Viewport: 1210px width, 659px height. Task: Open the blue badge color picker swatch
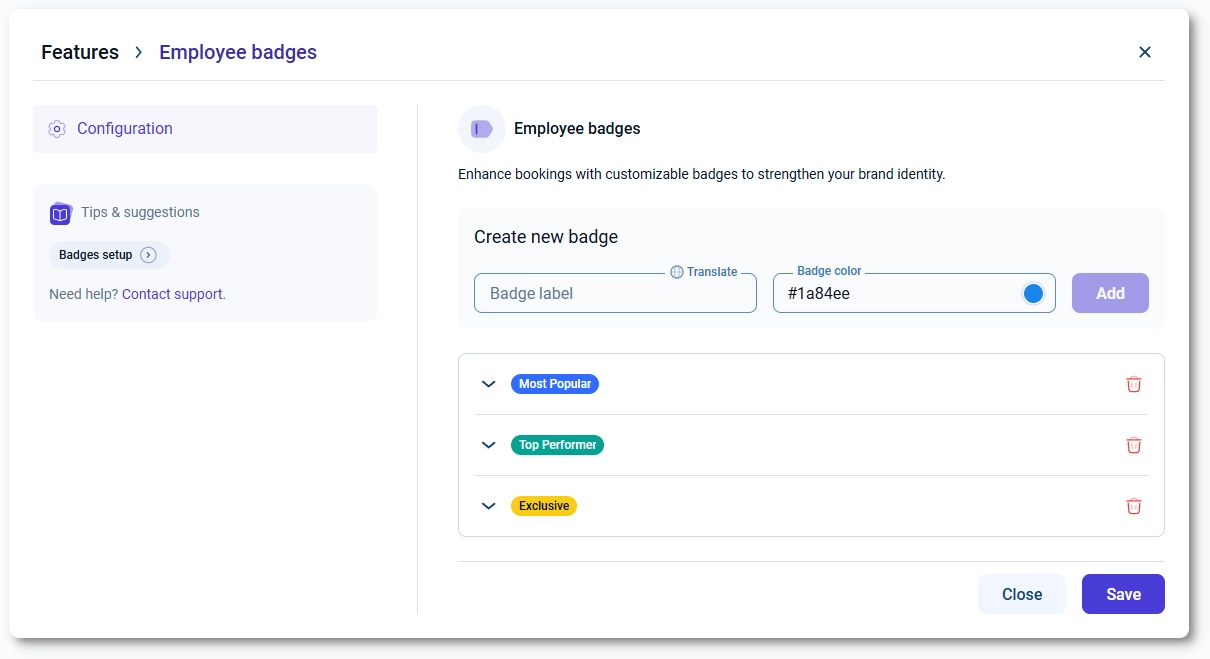tap(1034, 293)
